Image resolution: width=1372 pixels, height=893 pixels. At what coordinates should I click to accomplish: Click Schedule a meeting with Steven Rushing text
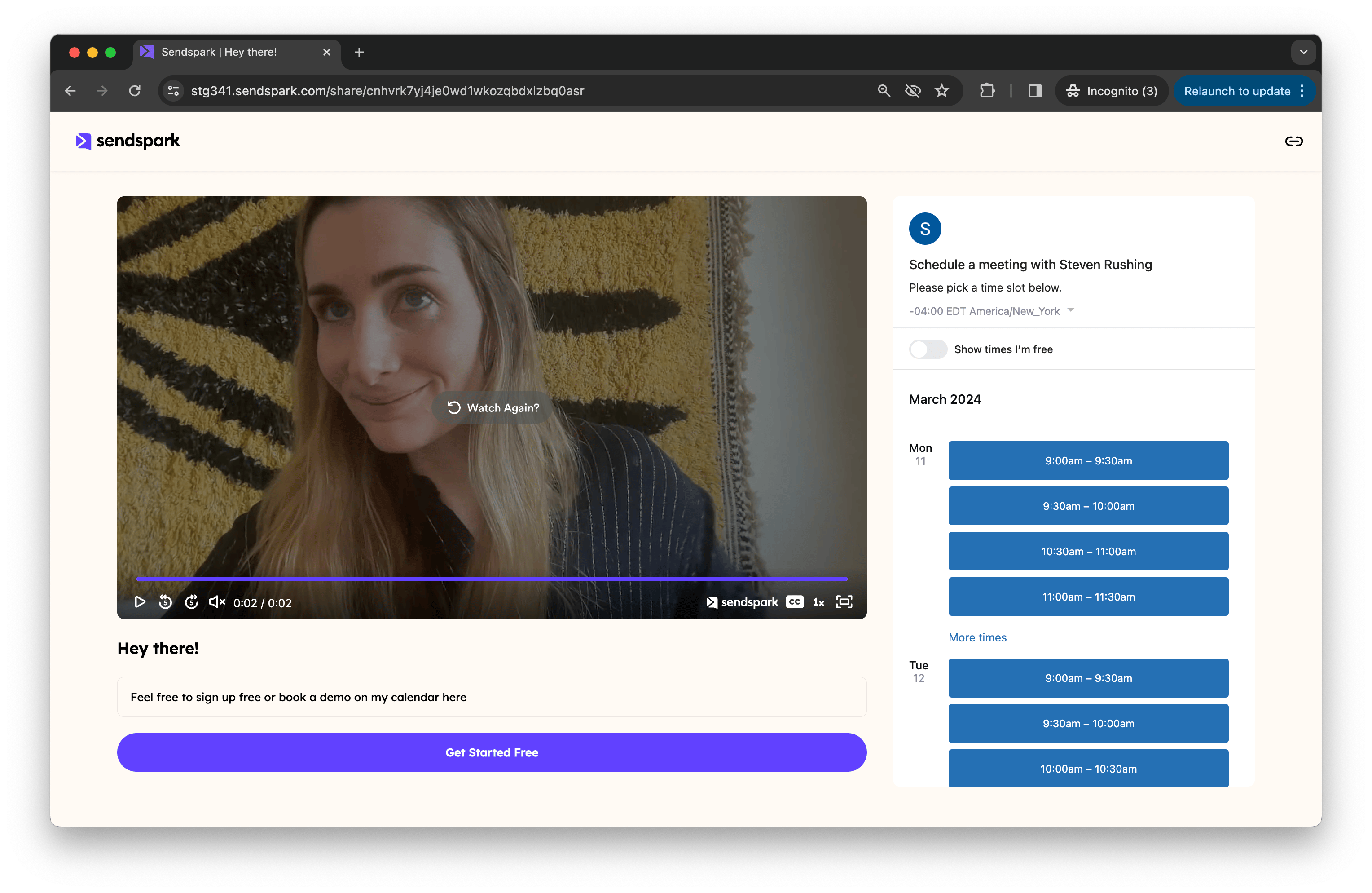[x=1030, y=264]
